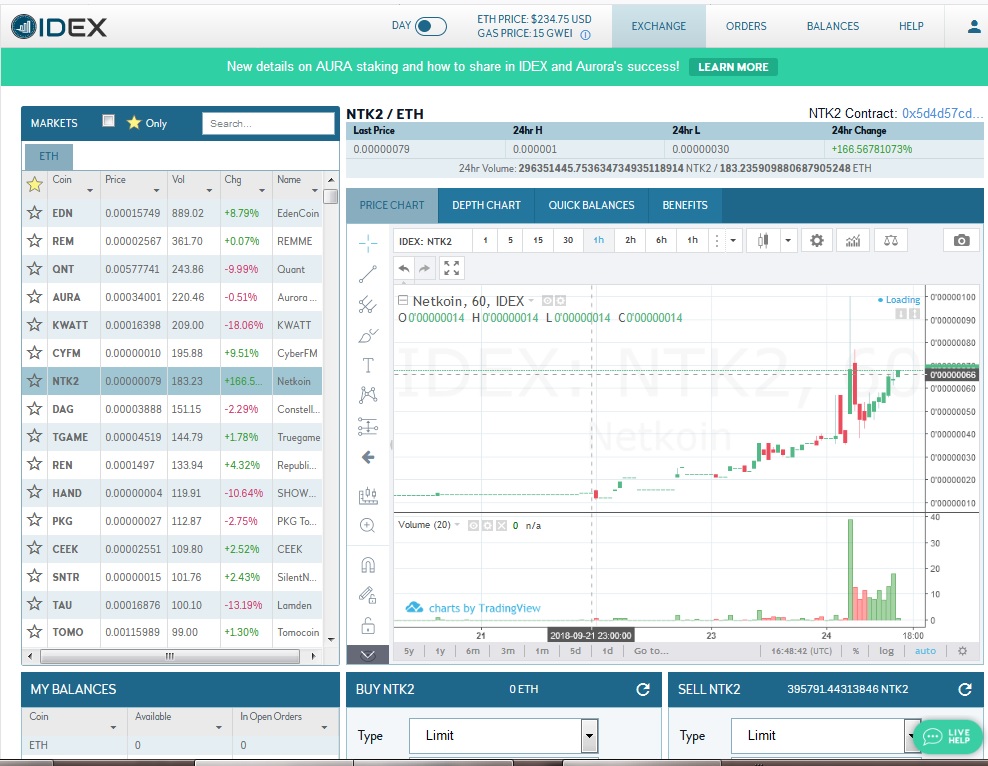Open the Buy order Type dropdown
The height and width of the screenshot is (766, 988).
coord(589,736)
